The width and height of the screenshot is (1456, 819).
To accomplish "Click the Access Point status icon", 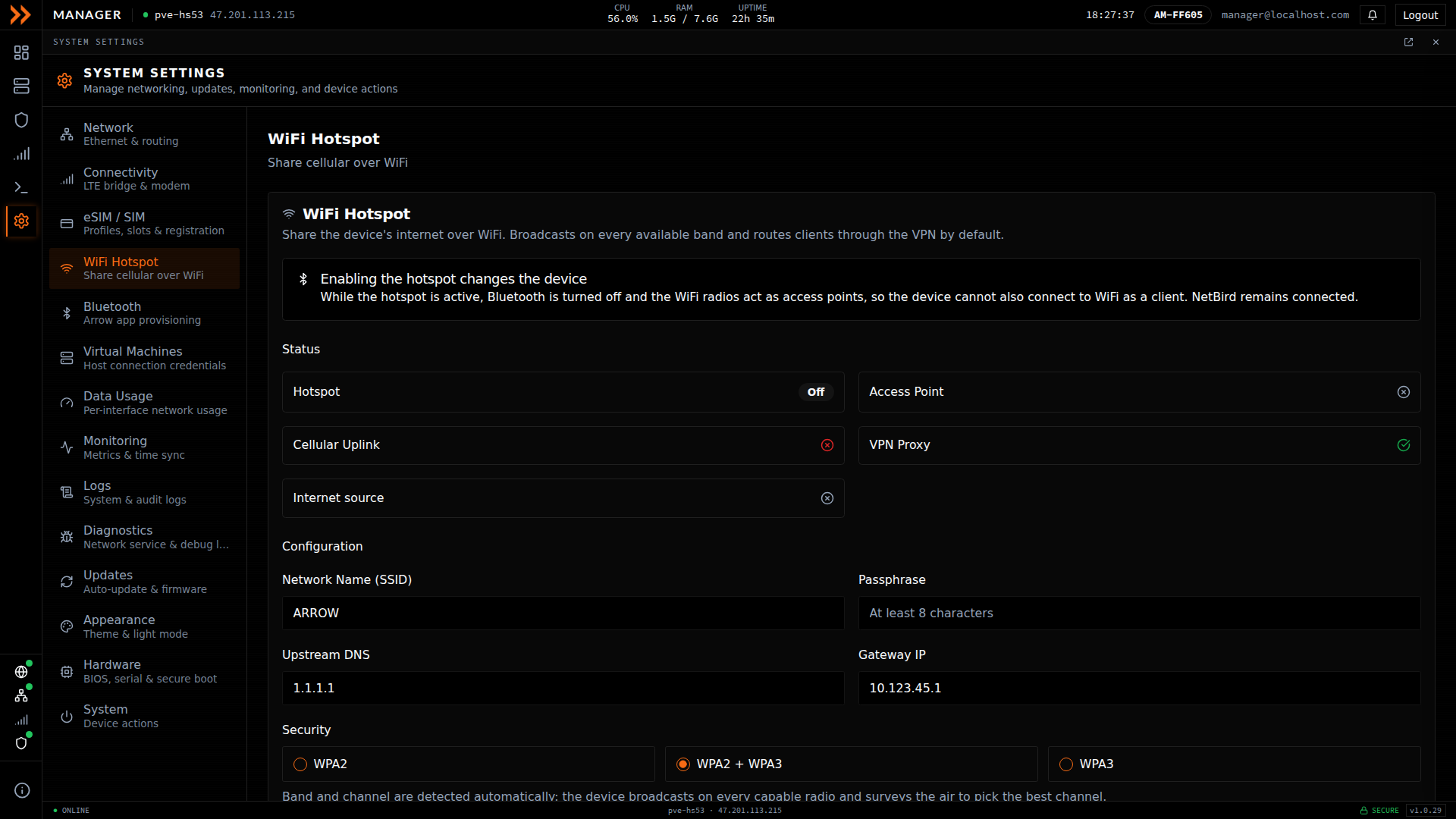I will tap(1404, 392).
